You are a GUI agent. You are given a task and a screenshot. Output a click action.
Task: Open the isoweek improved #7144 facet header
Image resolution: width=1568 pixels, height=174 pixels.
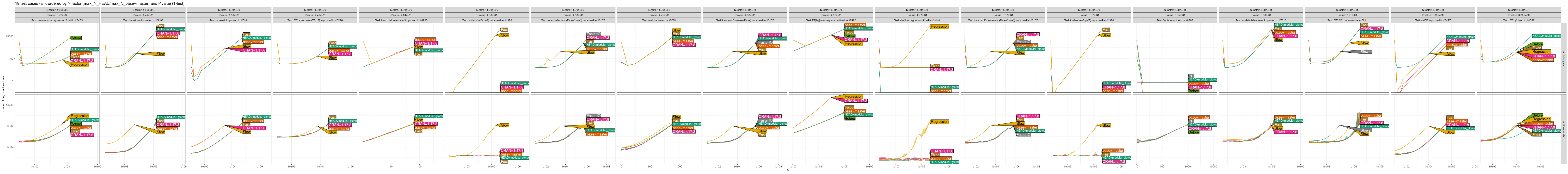tap(230, 20)
